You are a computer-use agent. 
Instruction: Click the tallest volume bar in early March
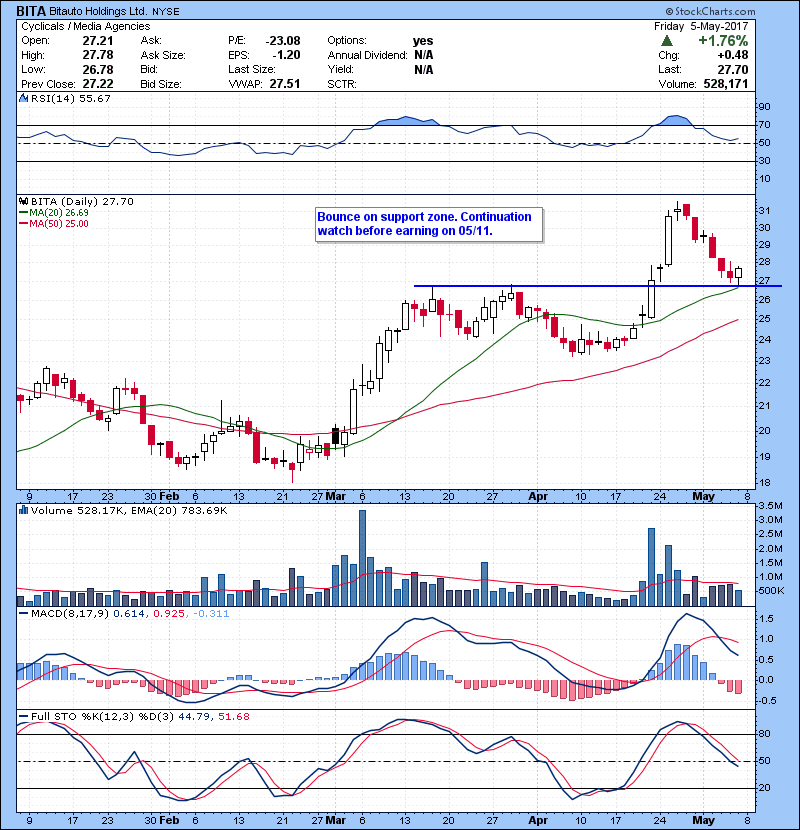point(362,558)
